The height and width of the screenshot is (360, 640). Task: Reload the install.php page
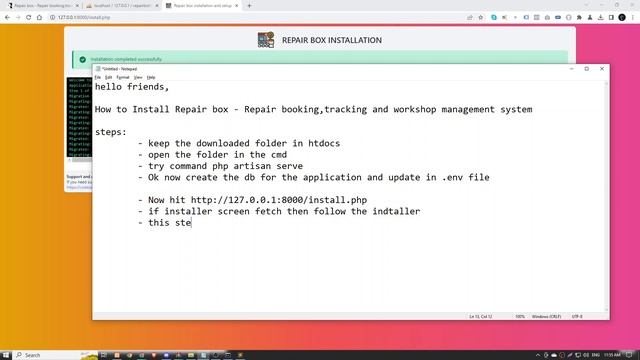tap(29, 18)
